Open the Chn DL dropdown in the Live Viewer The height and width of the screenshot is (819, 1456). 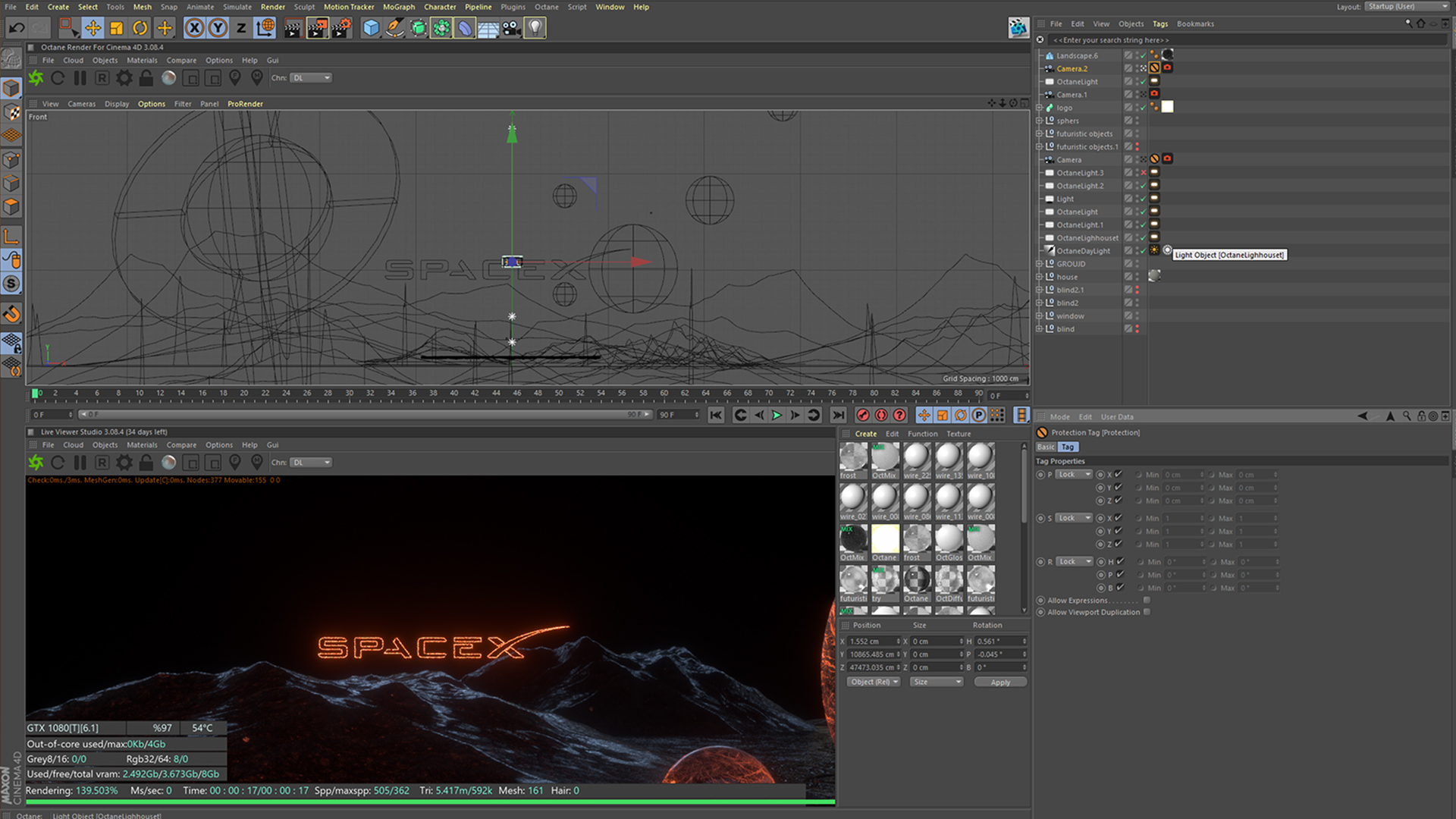click(312, 463)
